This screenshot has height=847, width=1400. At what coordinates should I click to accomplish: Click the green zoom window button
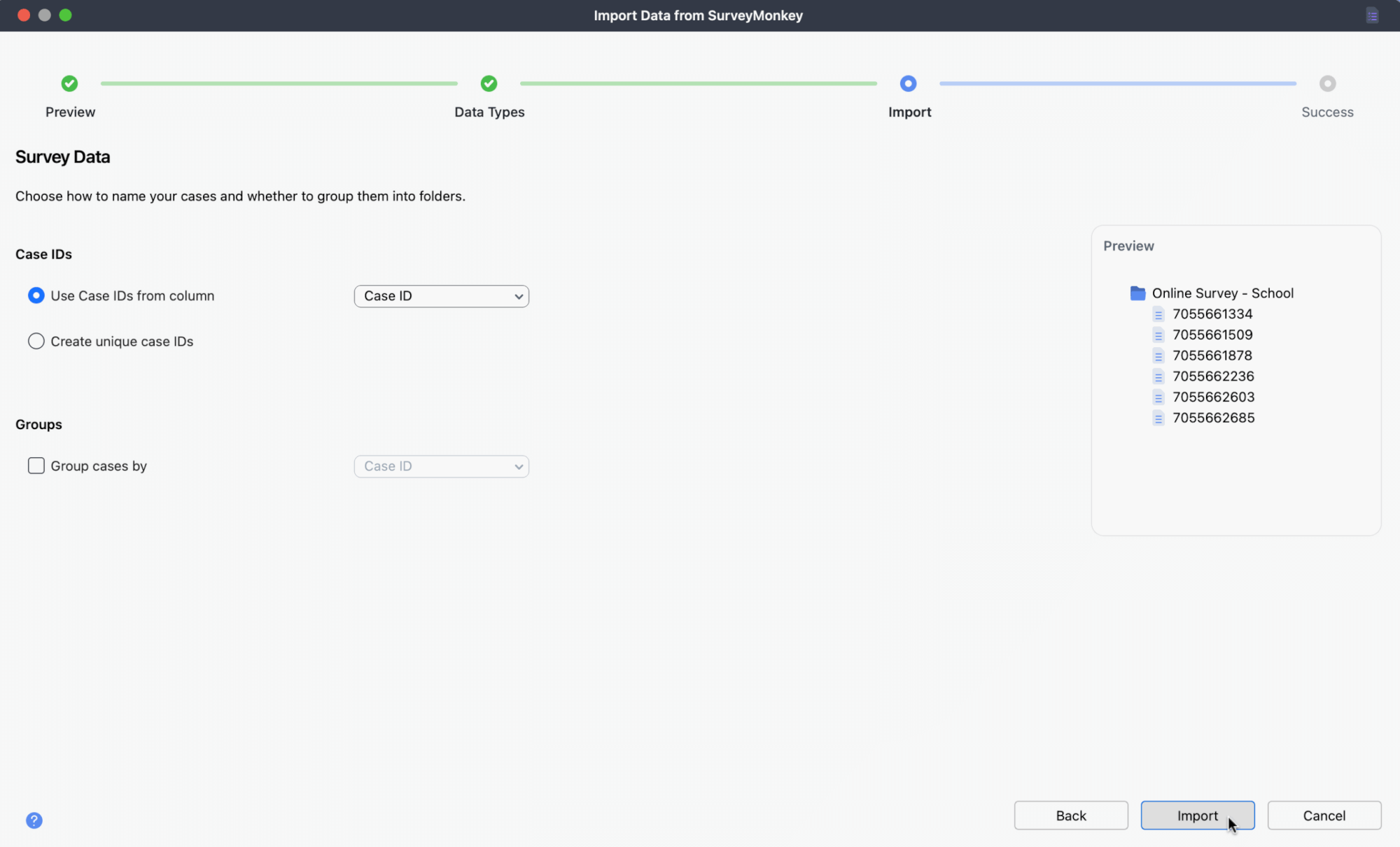click(65, 15)
